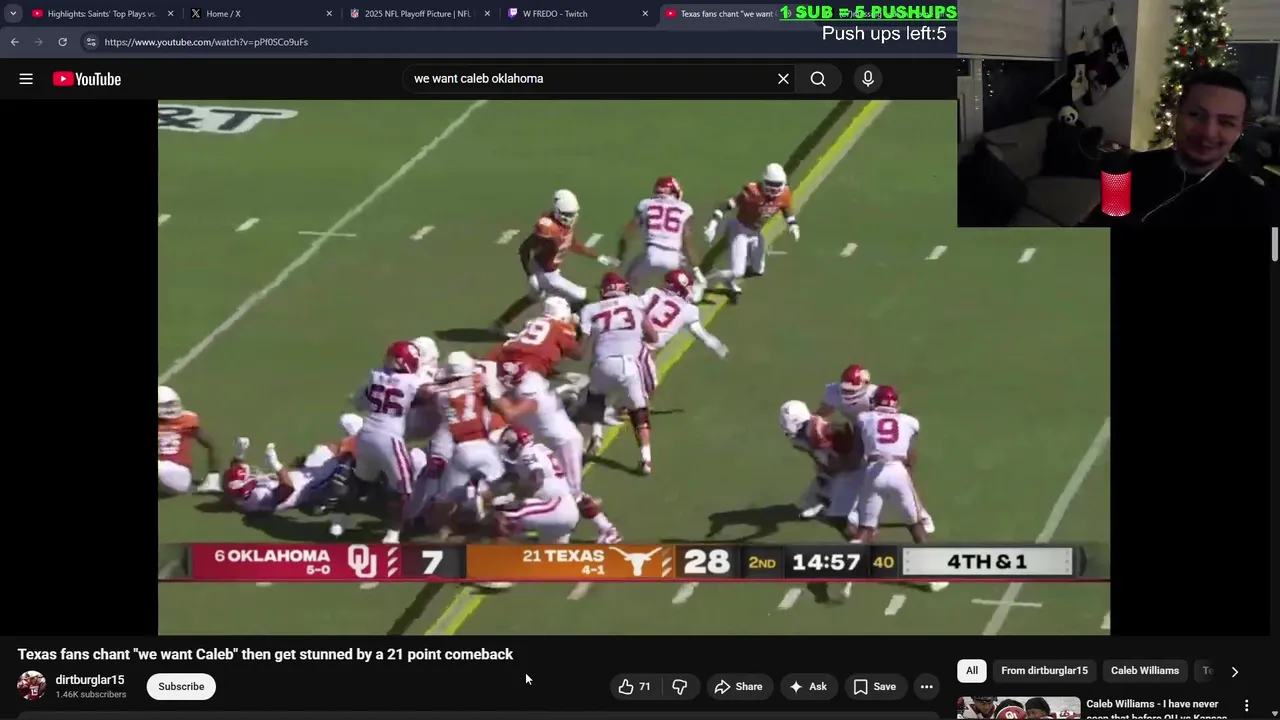Go to YouTube home via logo
1280x720 pixels.
[x=87, y=79]
